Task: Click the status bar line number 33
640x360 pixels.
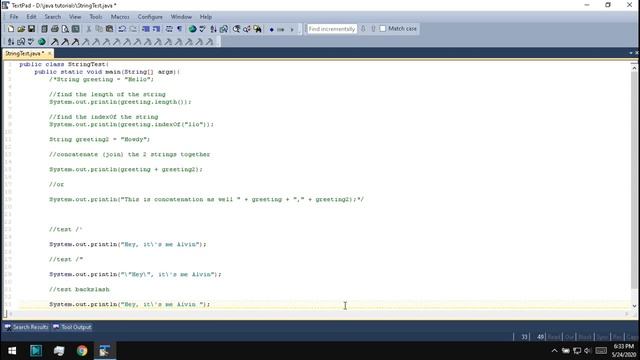Action: click(x=524, y=337)
